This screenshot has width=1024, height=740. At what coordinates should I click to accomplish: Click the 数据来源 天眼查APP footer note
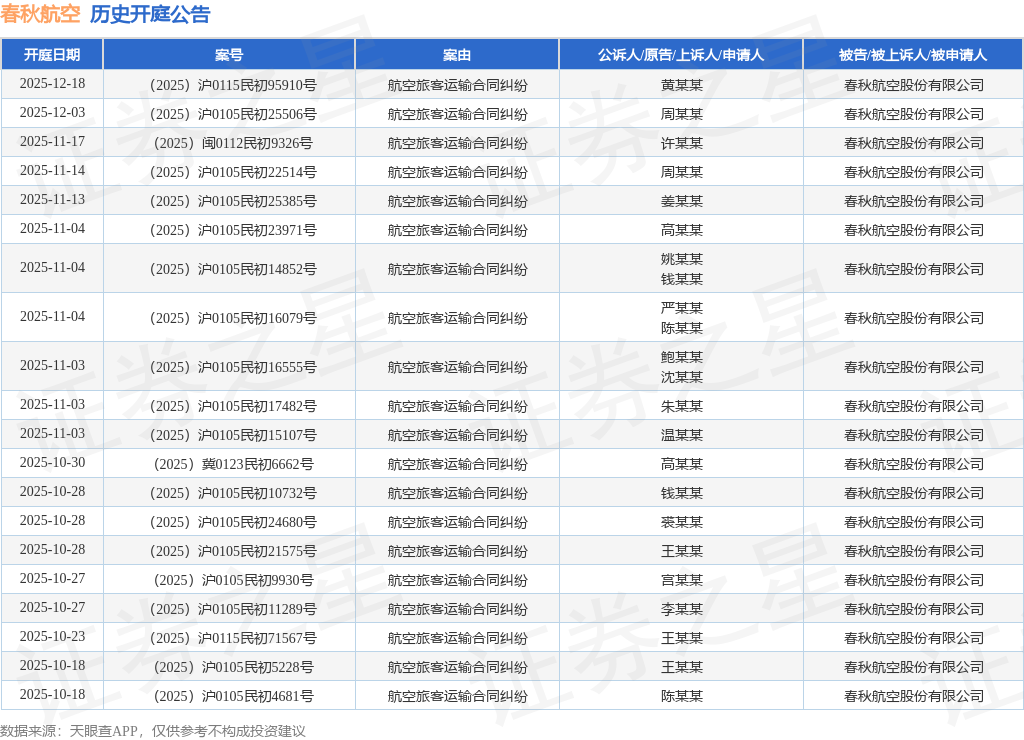(x=153, y=731)
